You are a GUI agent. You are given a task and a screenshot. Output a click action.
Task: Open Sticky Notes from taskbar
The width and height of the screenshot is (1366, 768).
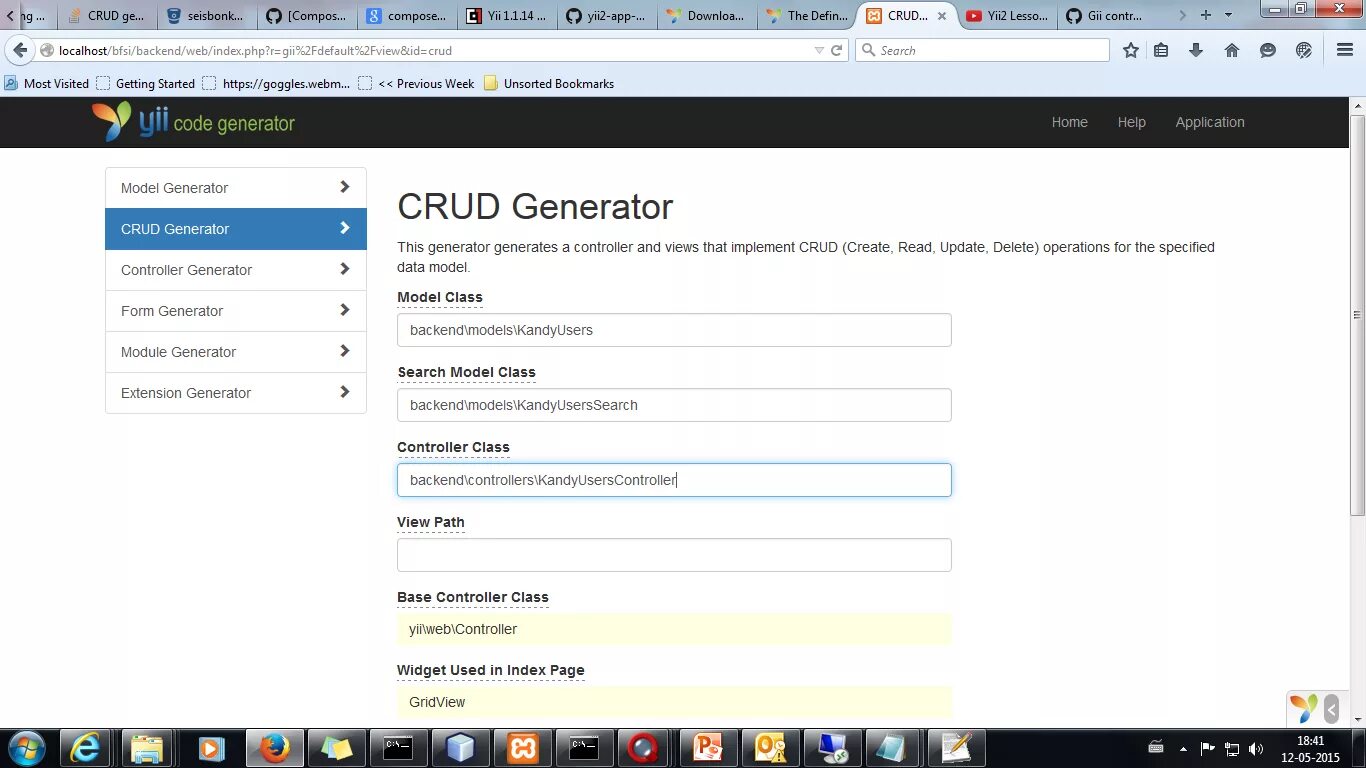(337, 748)
